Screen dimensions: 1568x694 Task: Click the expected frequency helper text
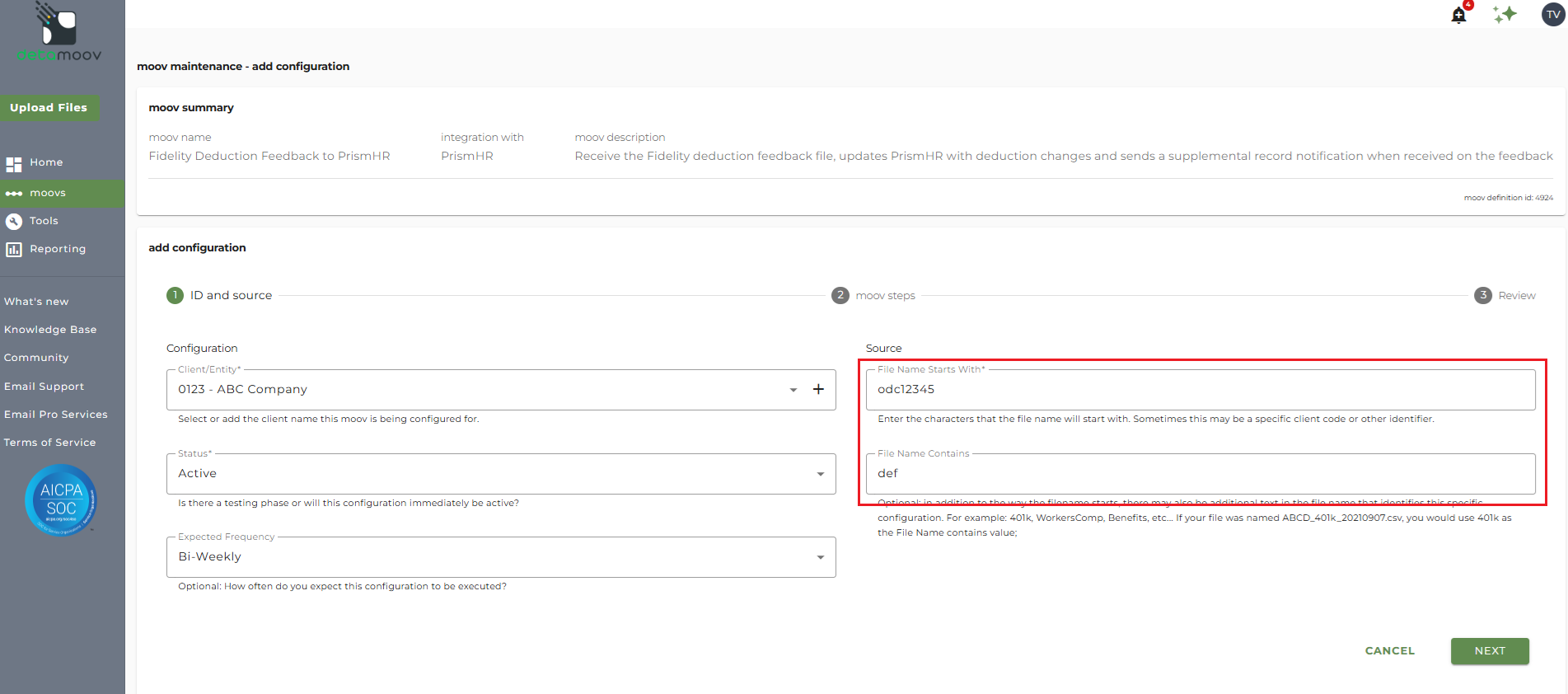[x=343, y=586]
